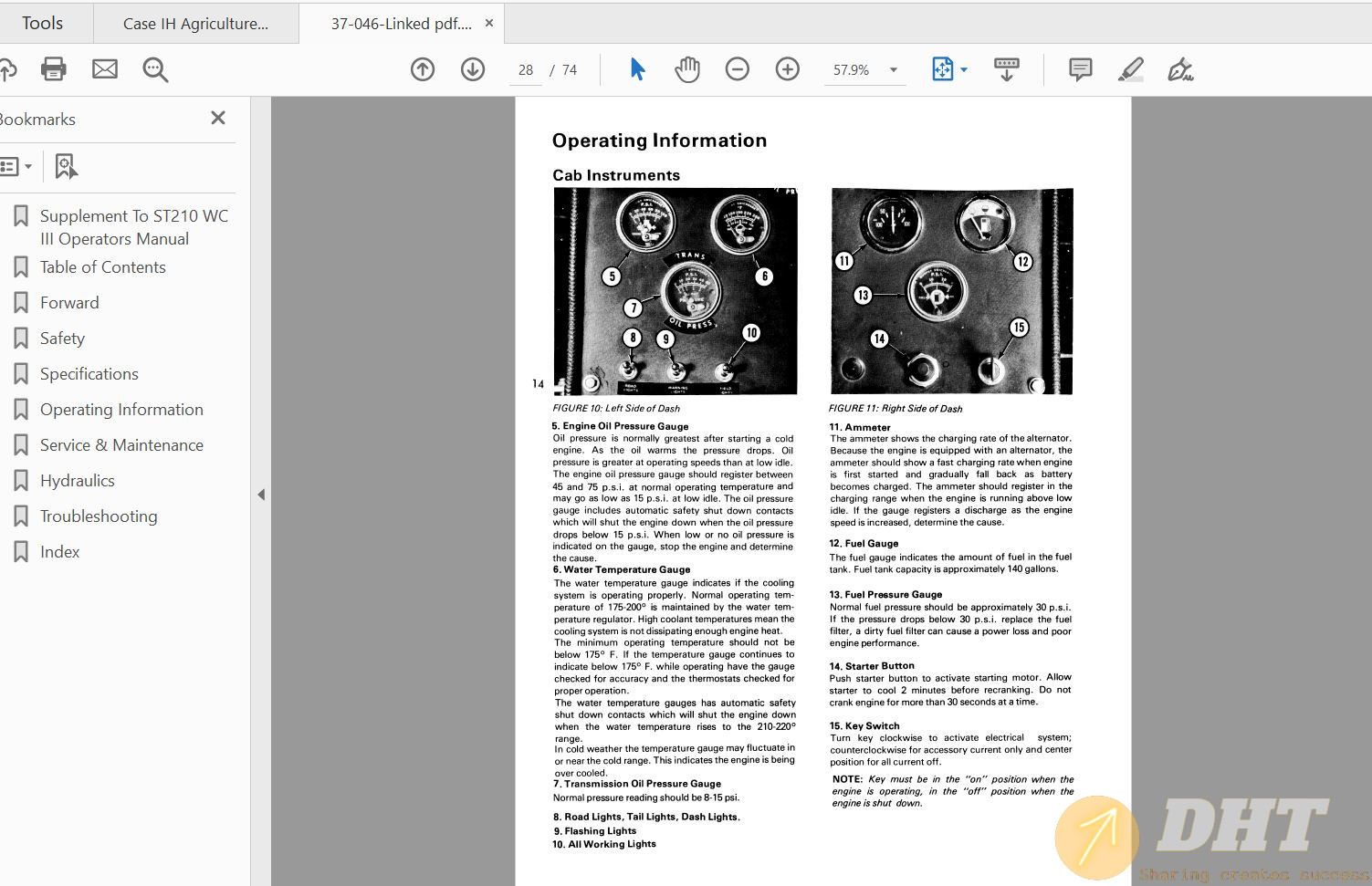Go to previous page arrow
Image resolution: width=1372 pixels, height=886 pixels.
(423, 69)
